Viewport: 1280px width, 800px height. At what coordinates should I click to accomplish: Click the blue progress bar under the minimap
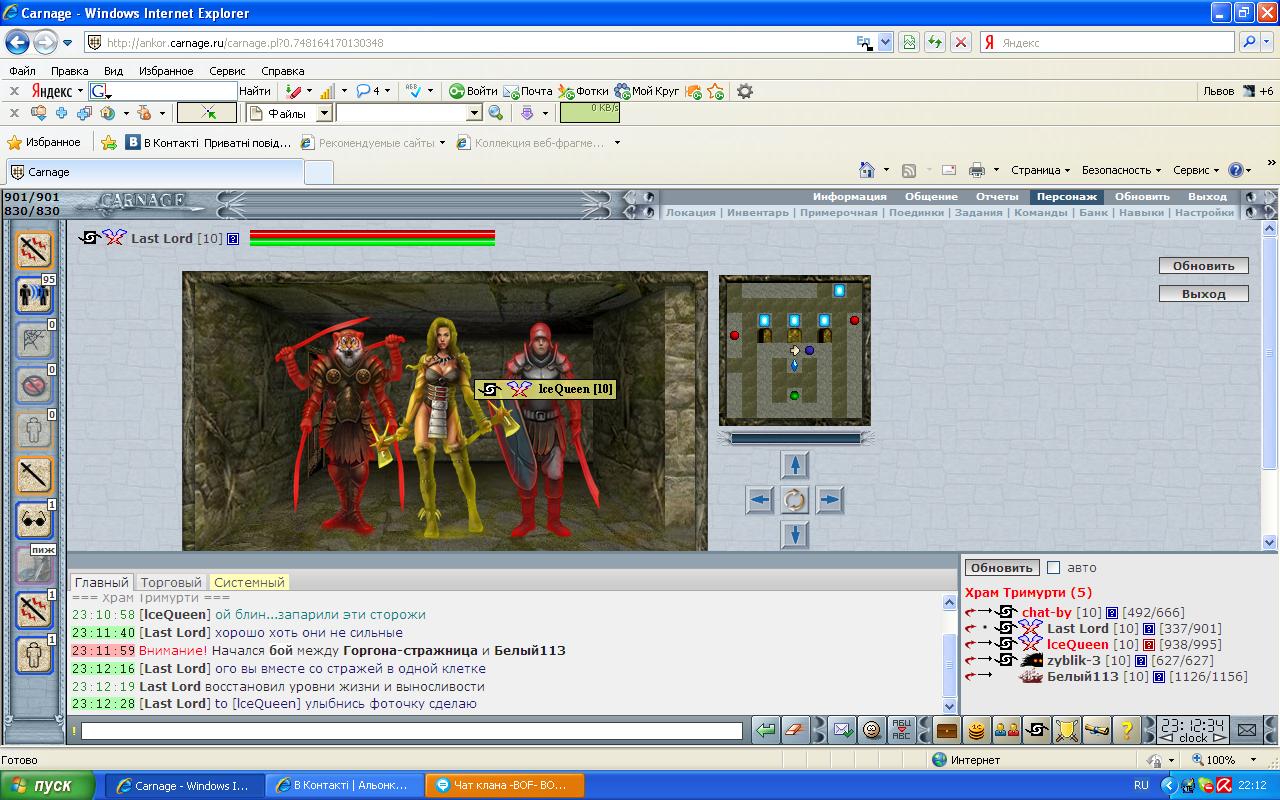coord(795,438)
